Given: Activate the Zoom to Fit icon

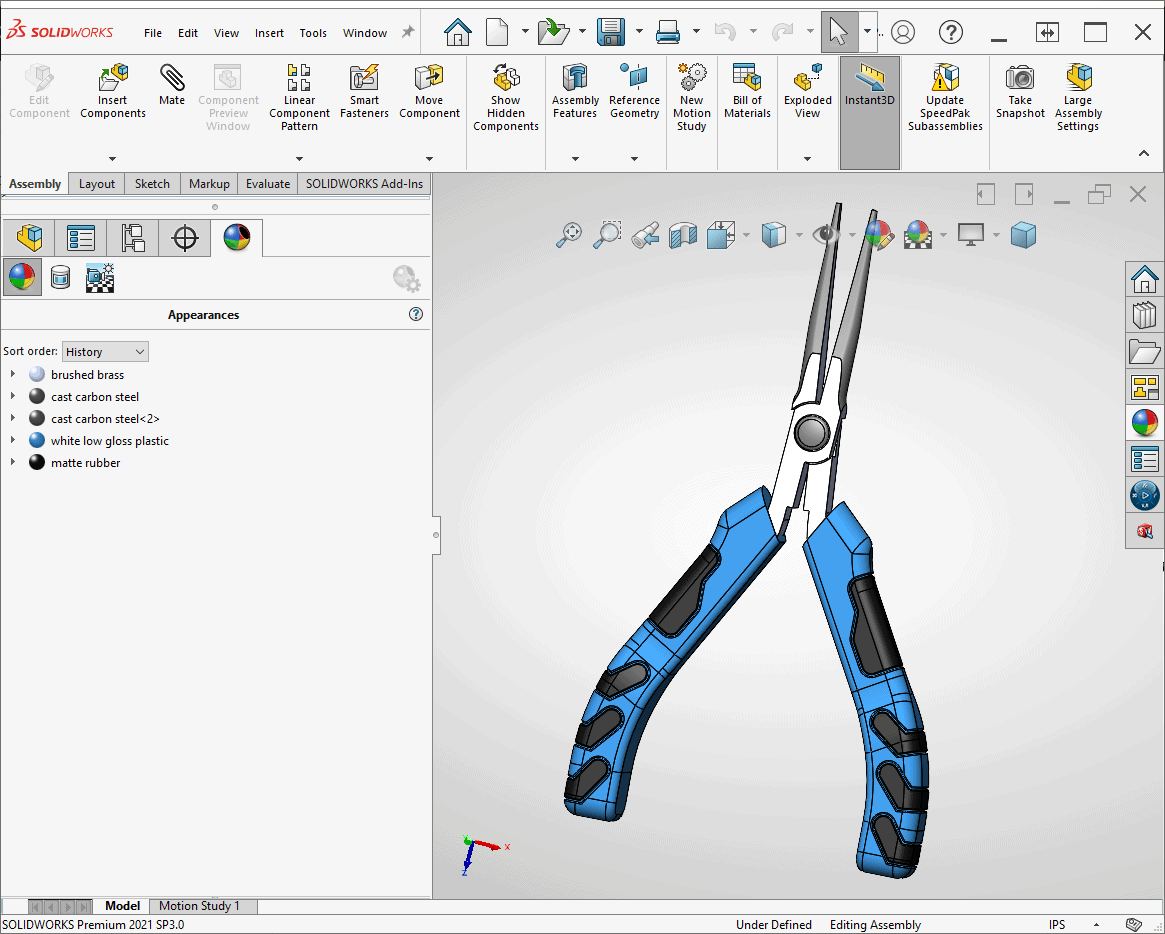Looking at the screenshot, I should 568,236.
